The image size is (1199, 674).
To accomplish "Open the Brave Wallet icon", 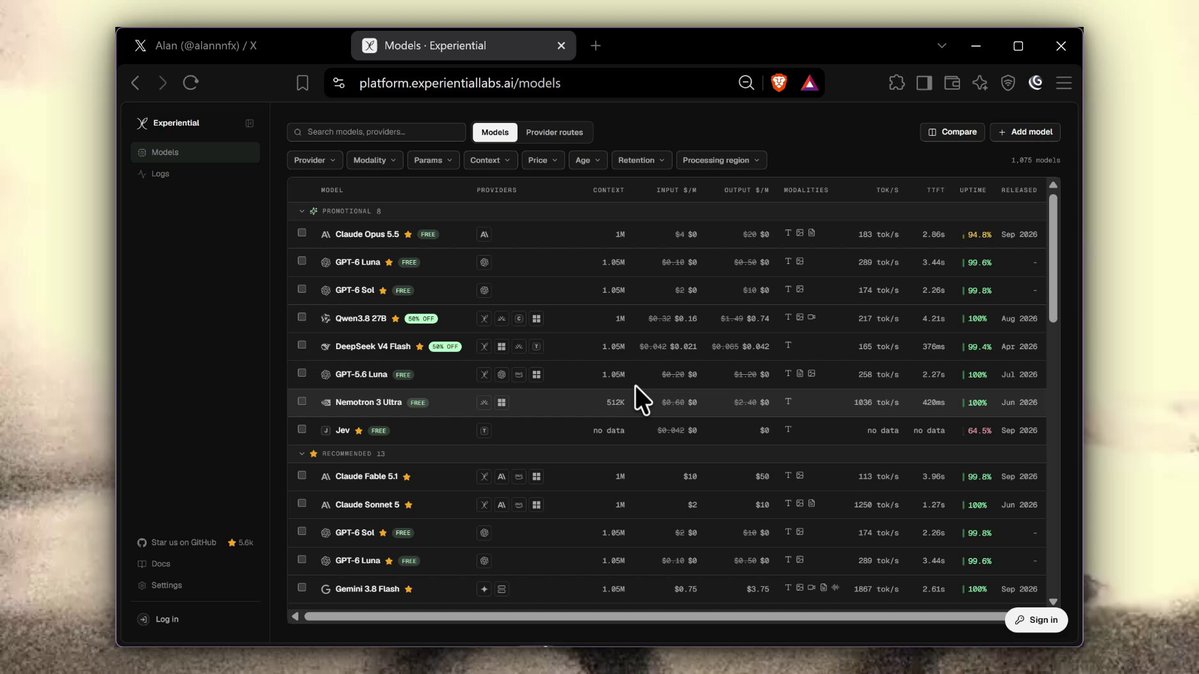I will tap(952, 83).
